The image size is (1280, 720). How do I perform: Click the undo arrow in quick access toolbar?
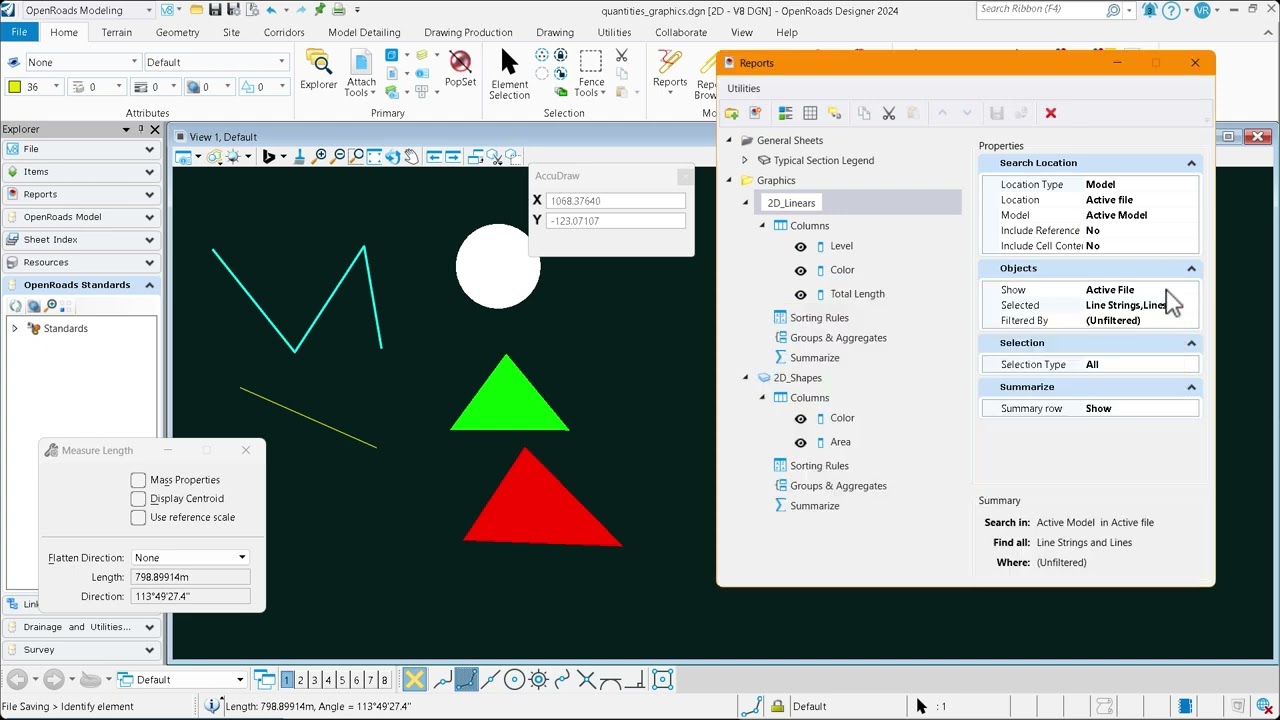pyautogui.click(x=271, y=10)
